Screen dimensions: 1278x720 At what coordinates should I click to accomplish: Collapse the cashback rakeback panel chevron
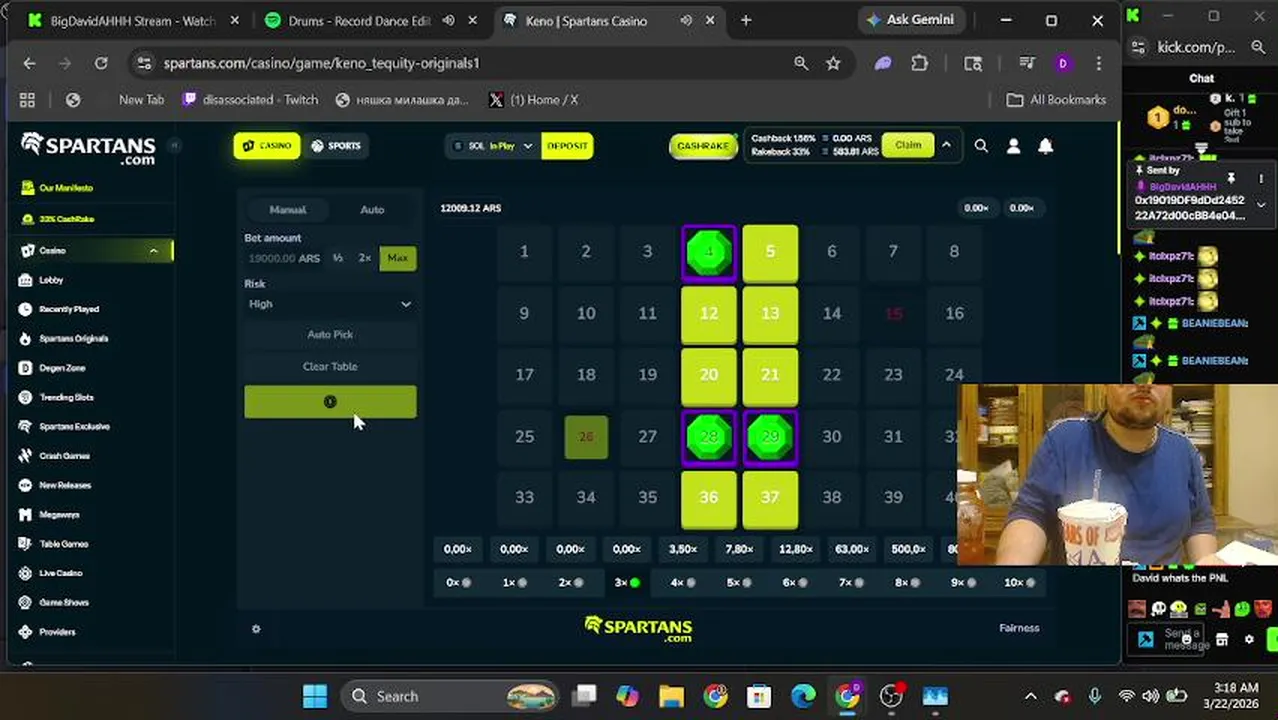(946, 146)
